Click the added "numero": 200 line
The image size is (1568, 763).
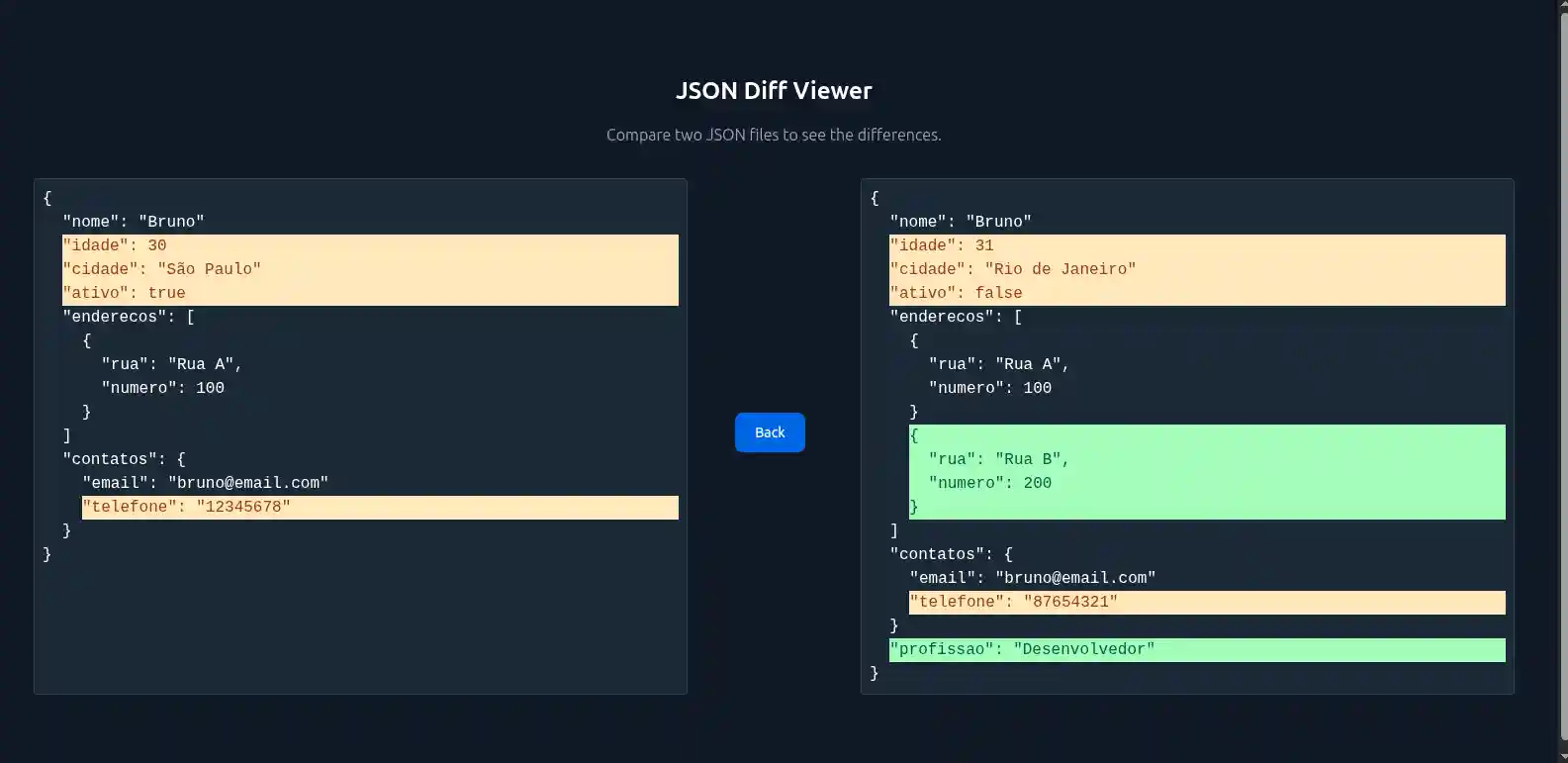[990, 483]
